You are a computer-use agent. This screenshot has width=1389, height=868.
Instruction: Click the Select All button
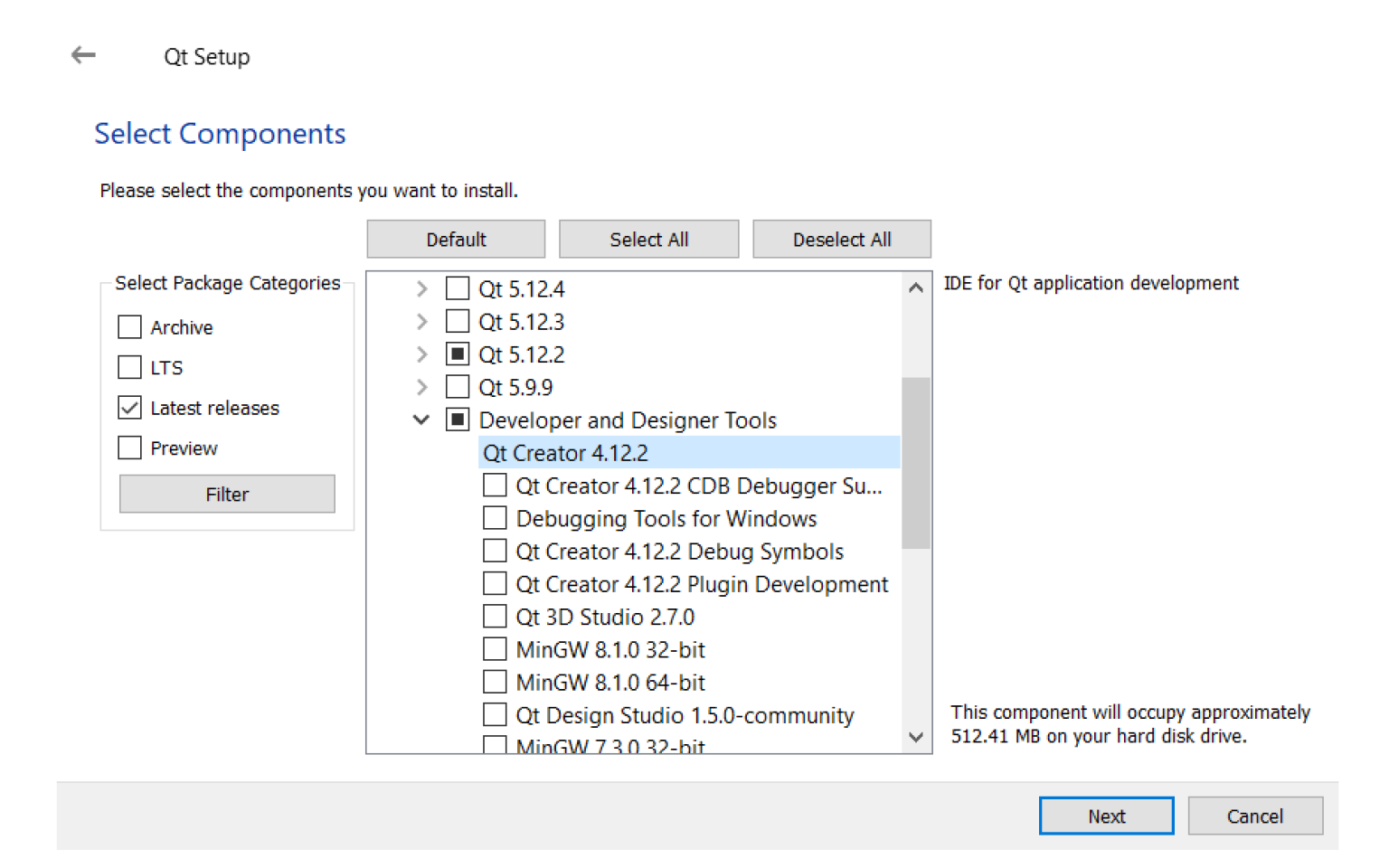point(649,240)
